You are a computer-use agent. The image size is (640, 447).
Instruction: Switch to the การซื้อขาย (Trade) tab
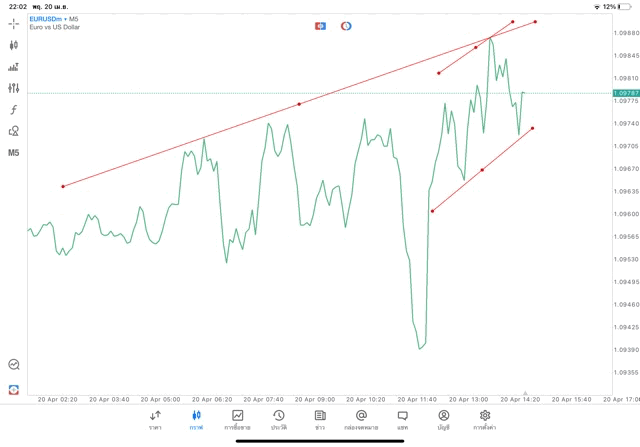point(237,419)
